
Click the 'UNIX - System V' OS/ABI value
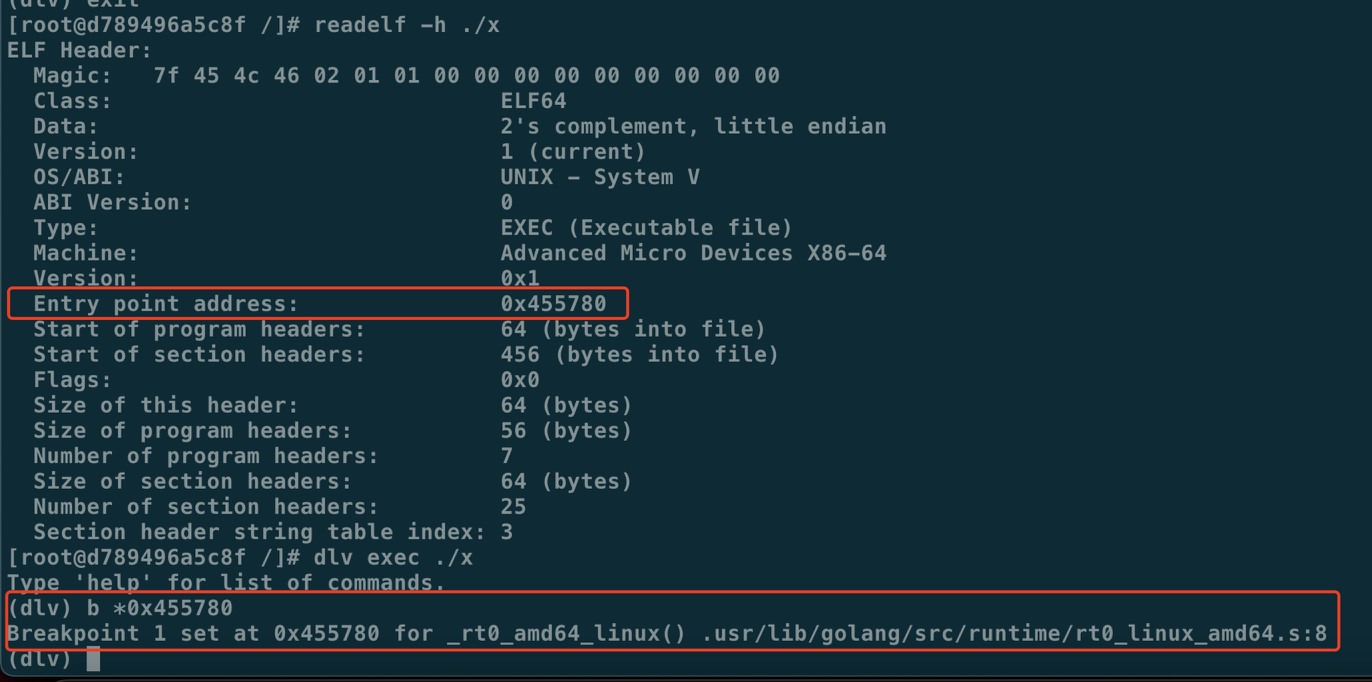pos(600,177)
